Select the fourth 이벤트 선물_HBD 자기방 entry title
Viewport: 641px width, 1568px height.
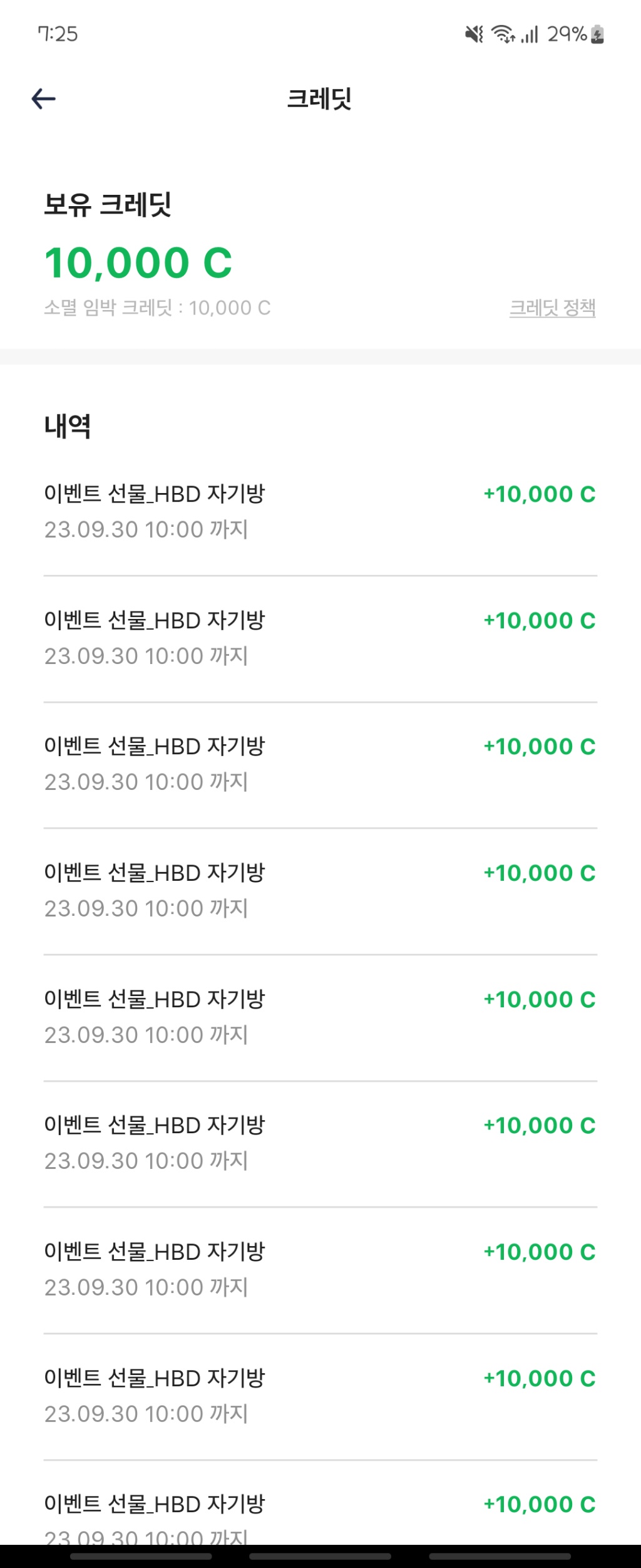pyautogui.click(x=155, y=873)
